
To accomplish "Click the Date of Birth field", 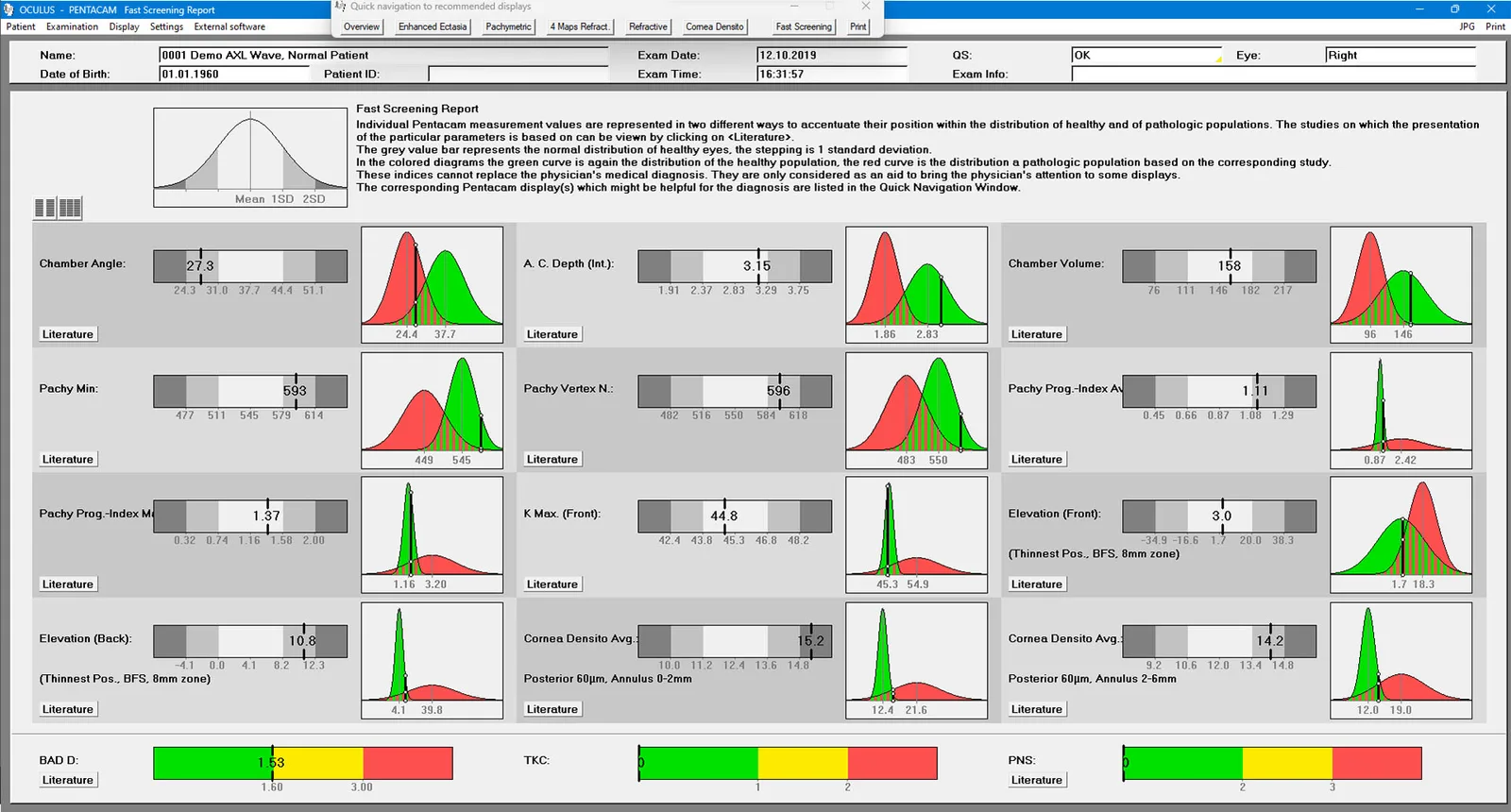I will point(234,74).
